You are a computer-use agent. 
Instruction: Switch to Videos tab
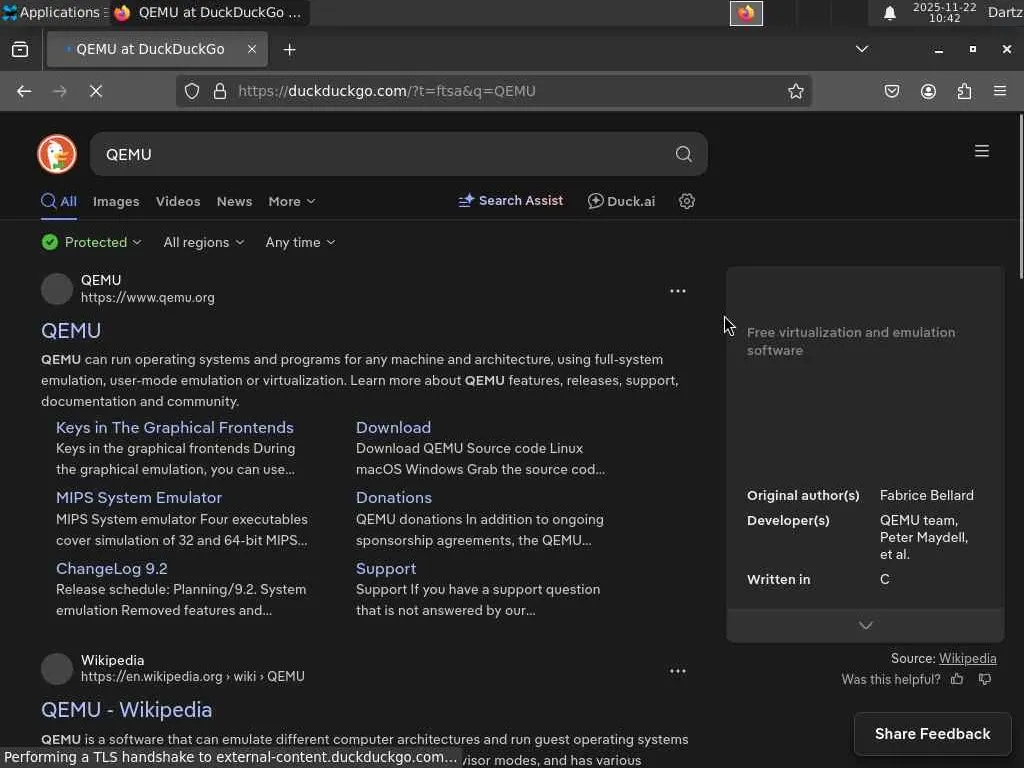178,202
